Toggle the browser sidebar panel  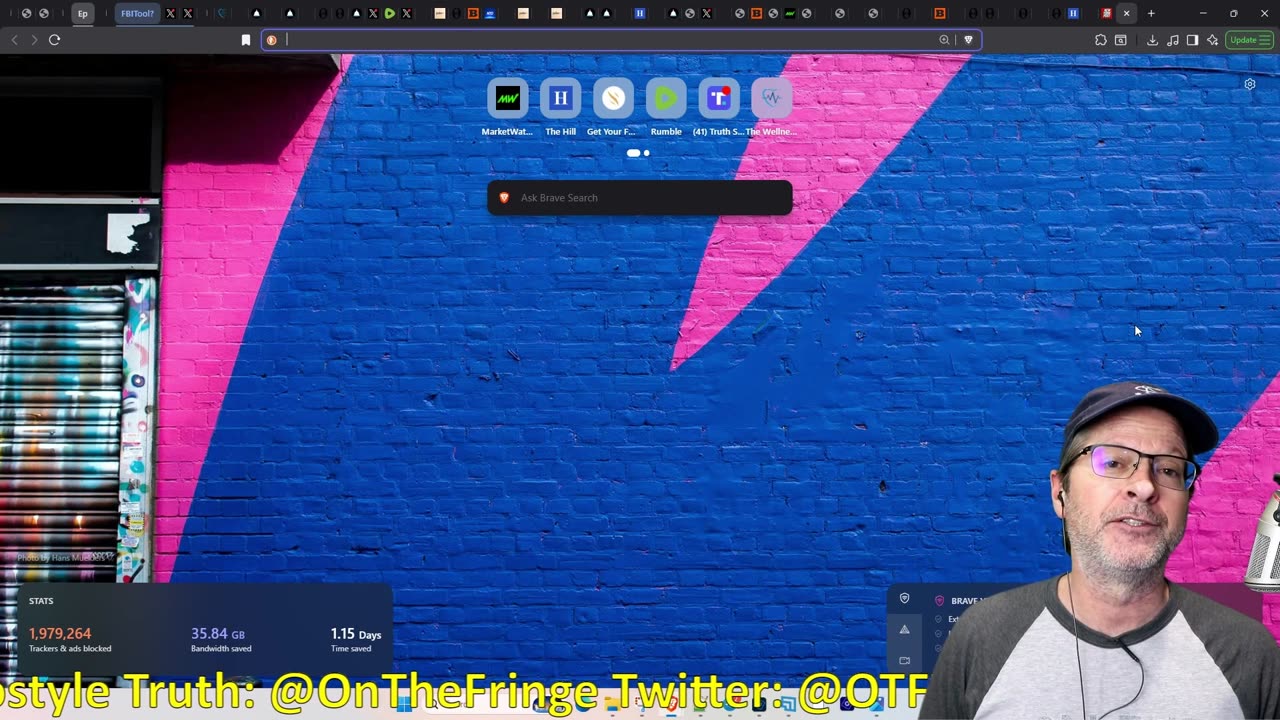point(1192,40)
